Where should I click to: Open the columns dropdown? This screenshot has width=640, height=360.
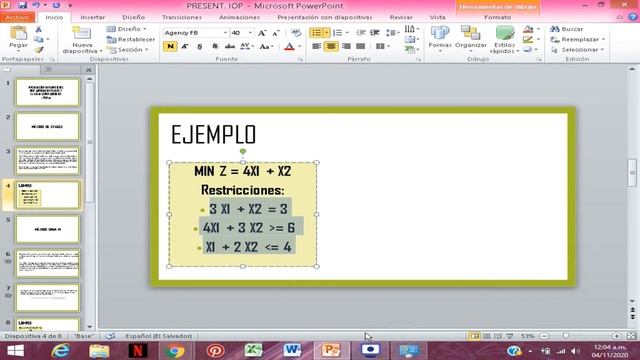point(382,47)
